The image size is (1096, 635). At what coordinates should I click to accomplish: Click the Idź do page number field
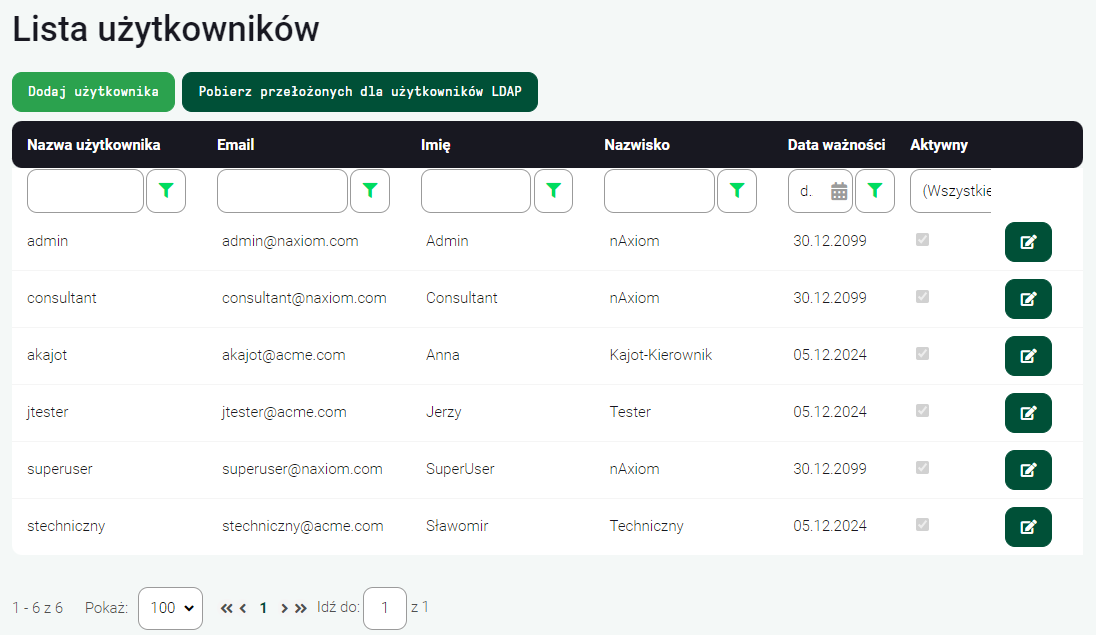click(x=385, y=608)
